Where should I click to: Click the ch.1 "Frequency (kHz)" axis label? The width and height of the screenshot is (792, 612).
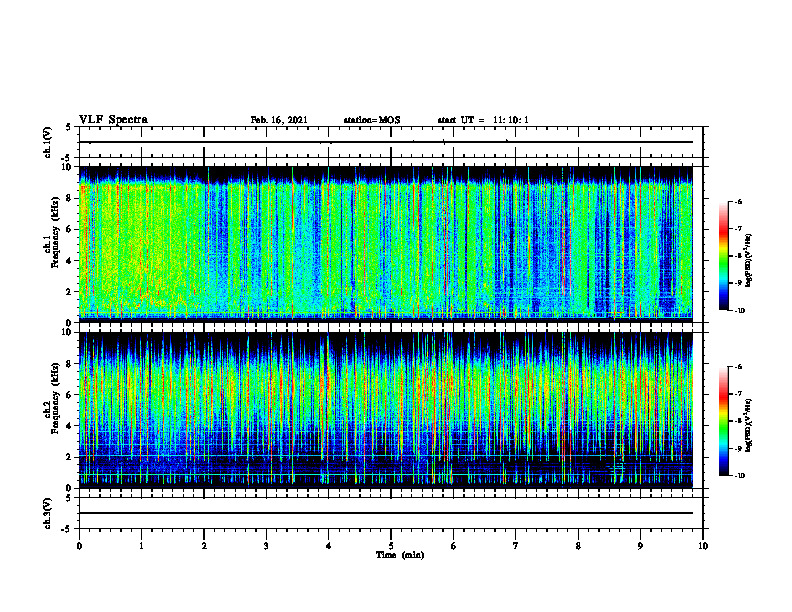point(55,233)
